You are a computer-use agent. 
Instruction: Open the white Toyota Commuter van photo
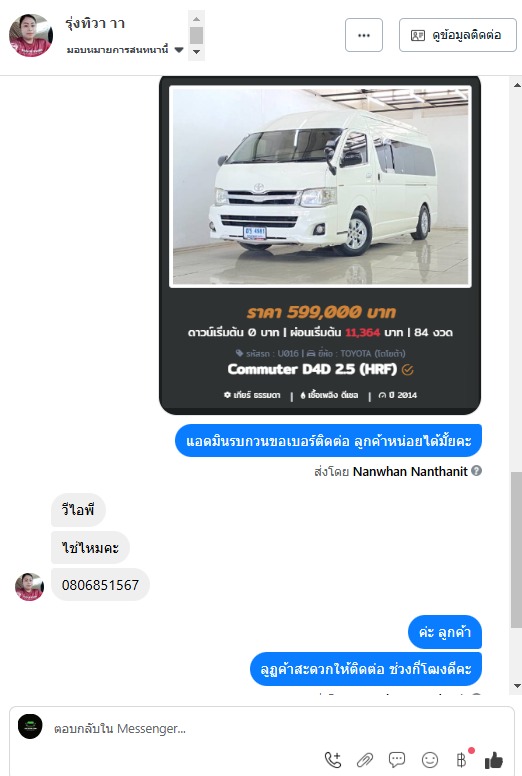320,186
